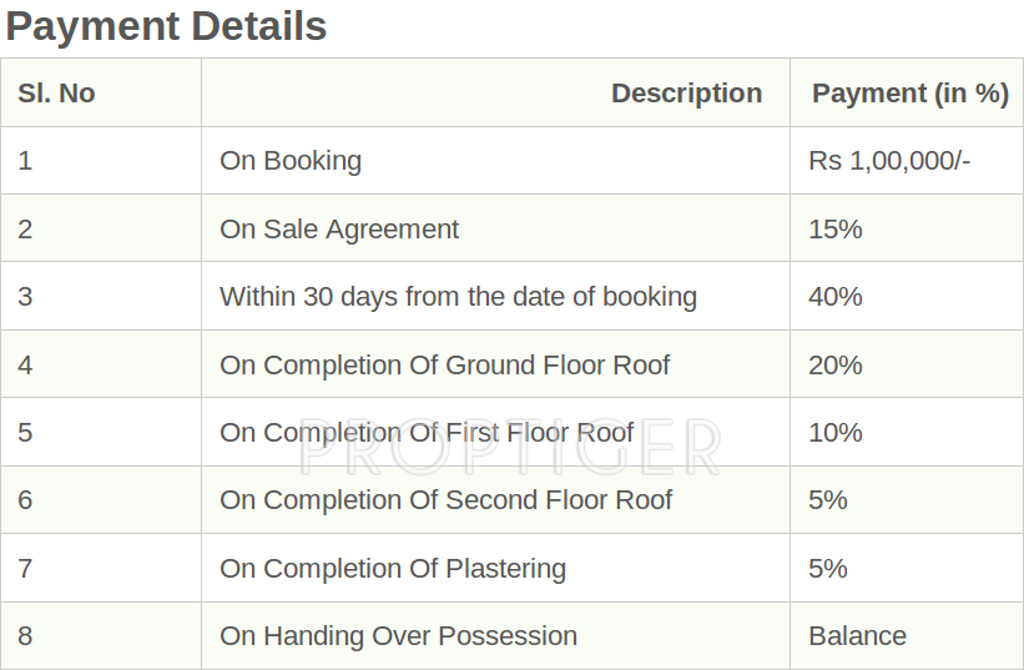Select serial number 1 cell
This screenshot has height=670, width=1024.
pos(25,161)
